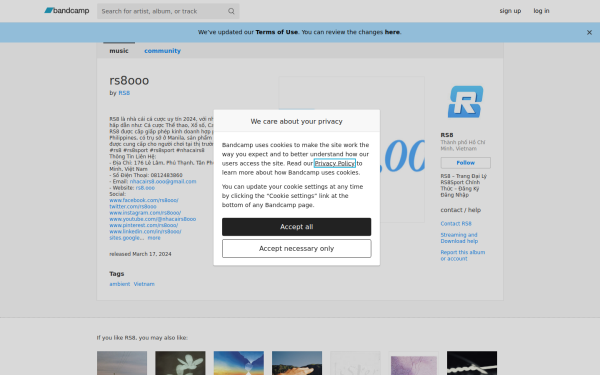This screenshot has width=600, height=375.
Task: Open the www.facebook.com/rs8ooo/ link
Action: pos(144,200)
